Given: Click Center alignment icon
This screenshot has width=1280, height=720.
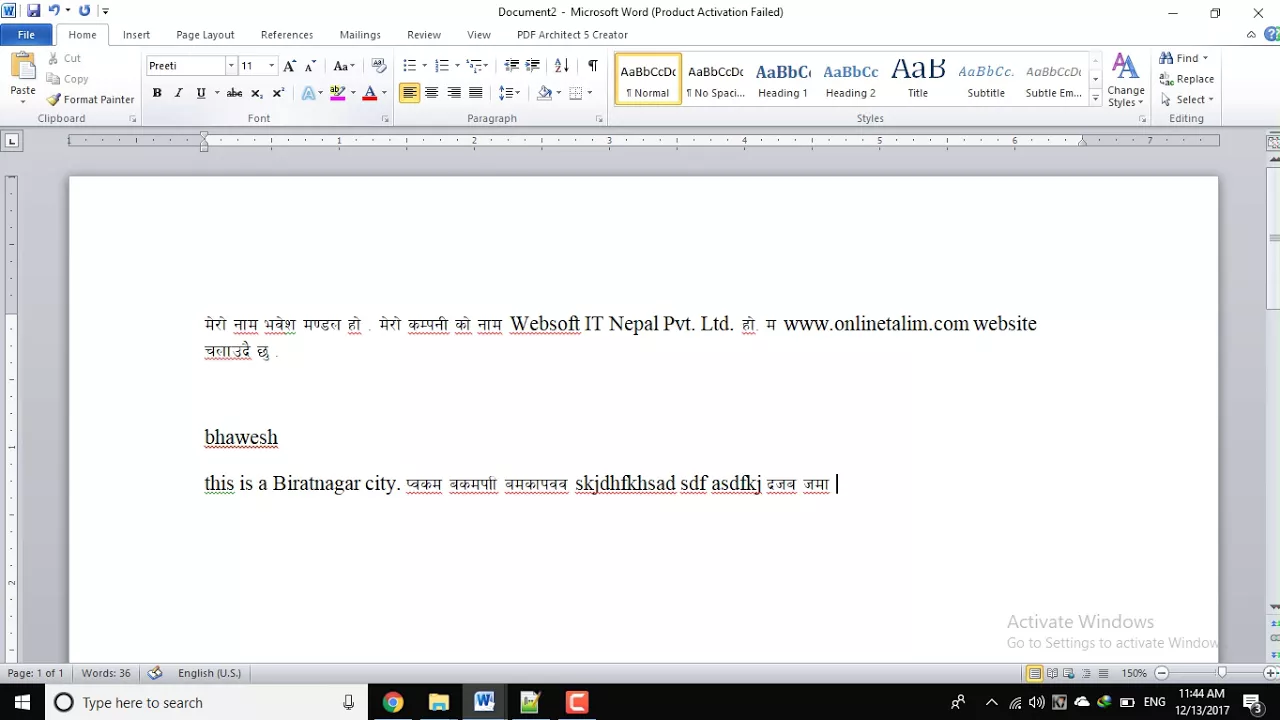Looking at the screenshot, I should click(x=432, y=93).
